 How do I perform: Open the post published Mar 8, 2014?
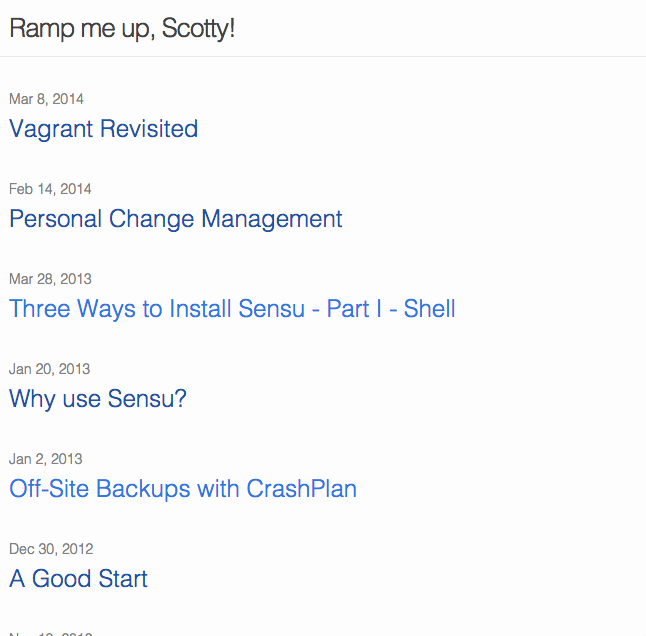pos(103,129)
